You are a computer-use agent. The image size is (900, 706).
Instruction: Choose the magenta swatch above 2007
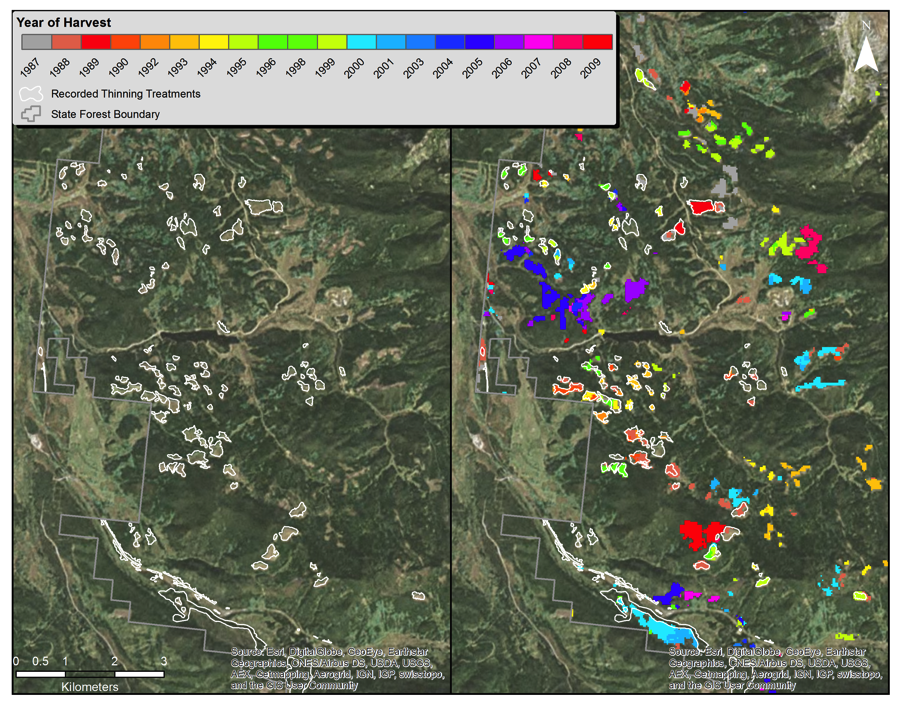pos(538,42)
